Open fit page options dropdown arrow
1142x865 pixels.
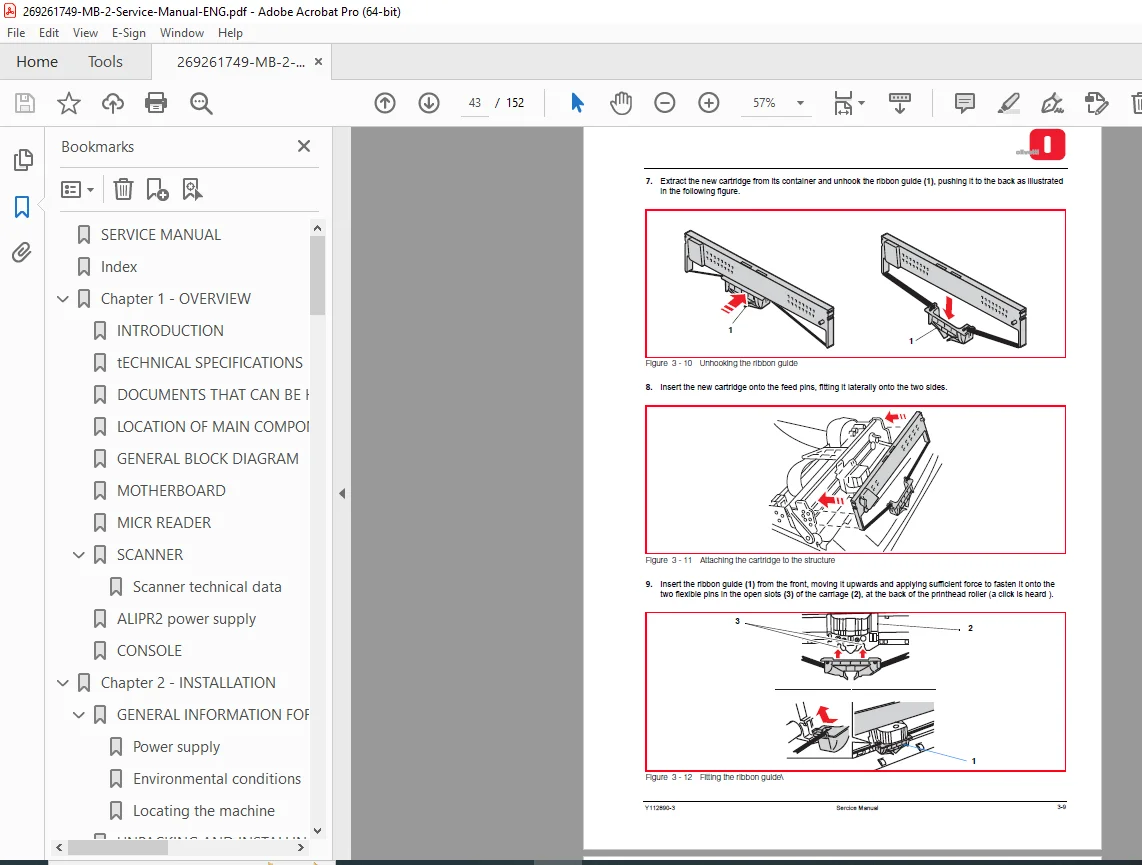862,103
